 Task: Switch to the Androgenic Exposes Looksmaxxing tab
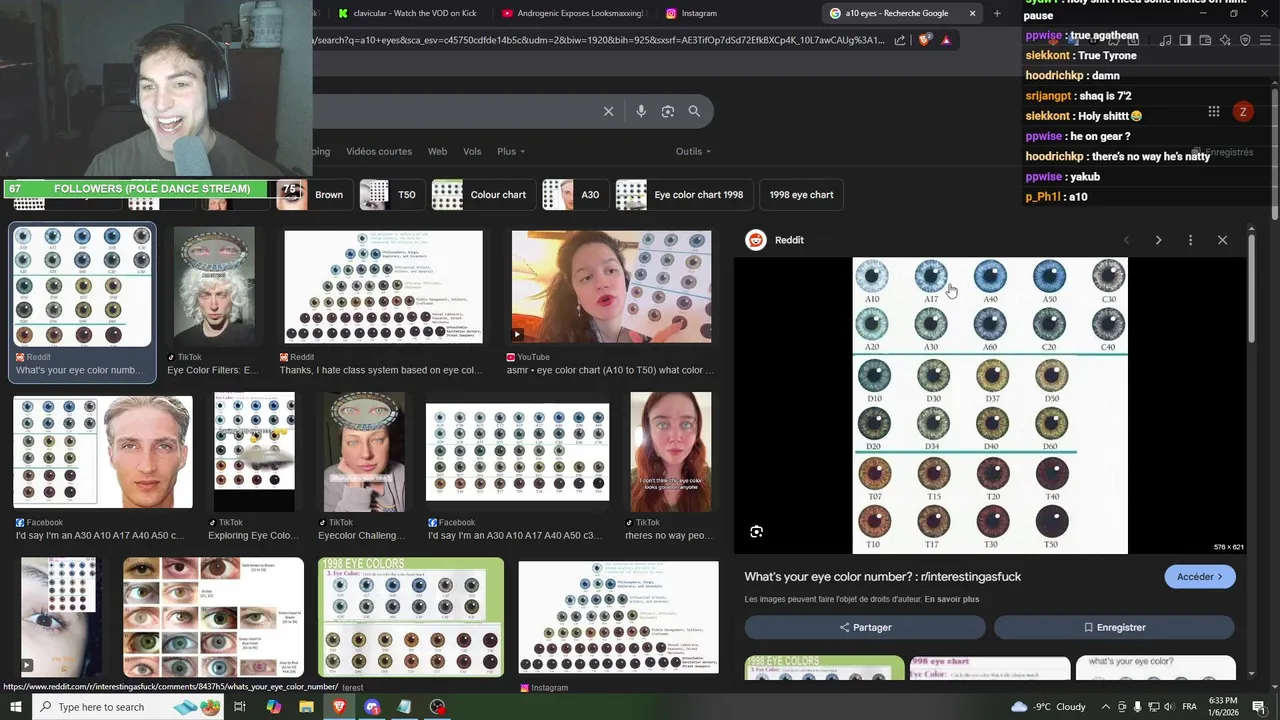click(x=574, y=13)
